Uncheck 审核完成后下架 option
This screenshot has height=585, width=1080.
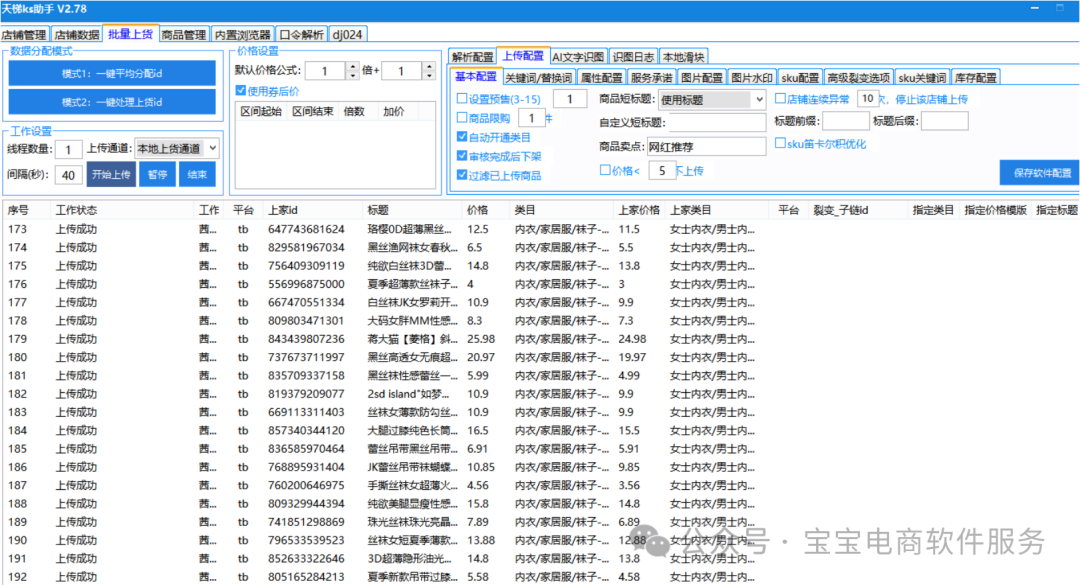pyautogui.click(x=462, y=156)
